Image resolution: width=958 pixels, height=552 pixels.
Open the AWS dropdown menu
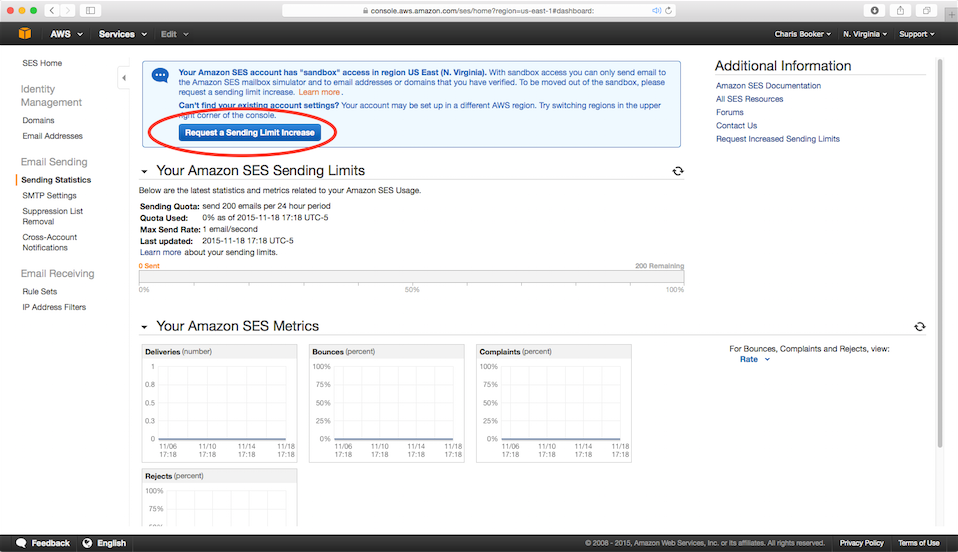(x=66, y=34)
